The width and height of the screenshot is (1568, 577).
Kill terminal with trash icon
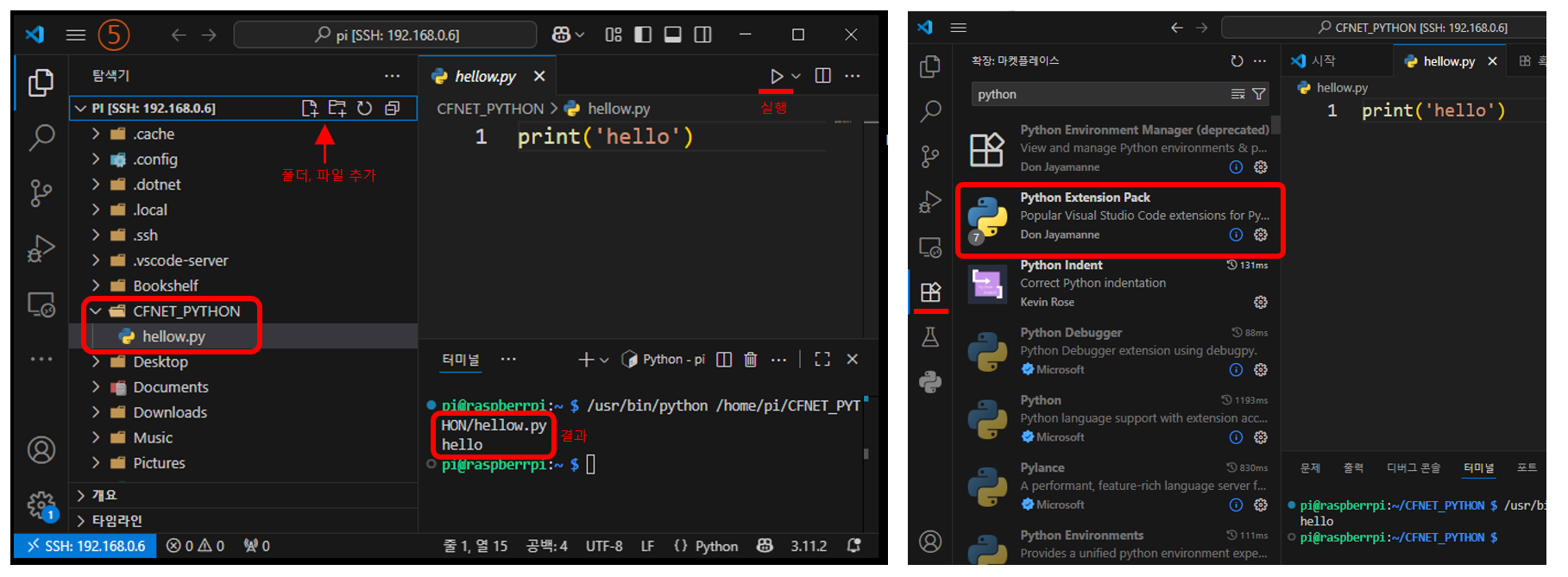pos(750,360)
